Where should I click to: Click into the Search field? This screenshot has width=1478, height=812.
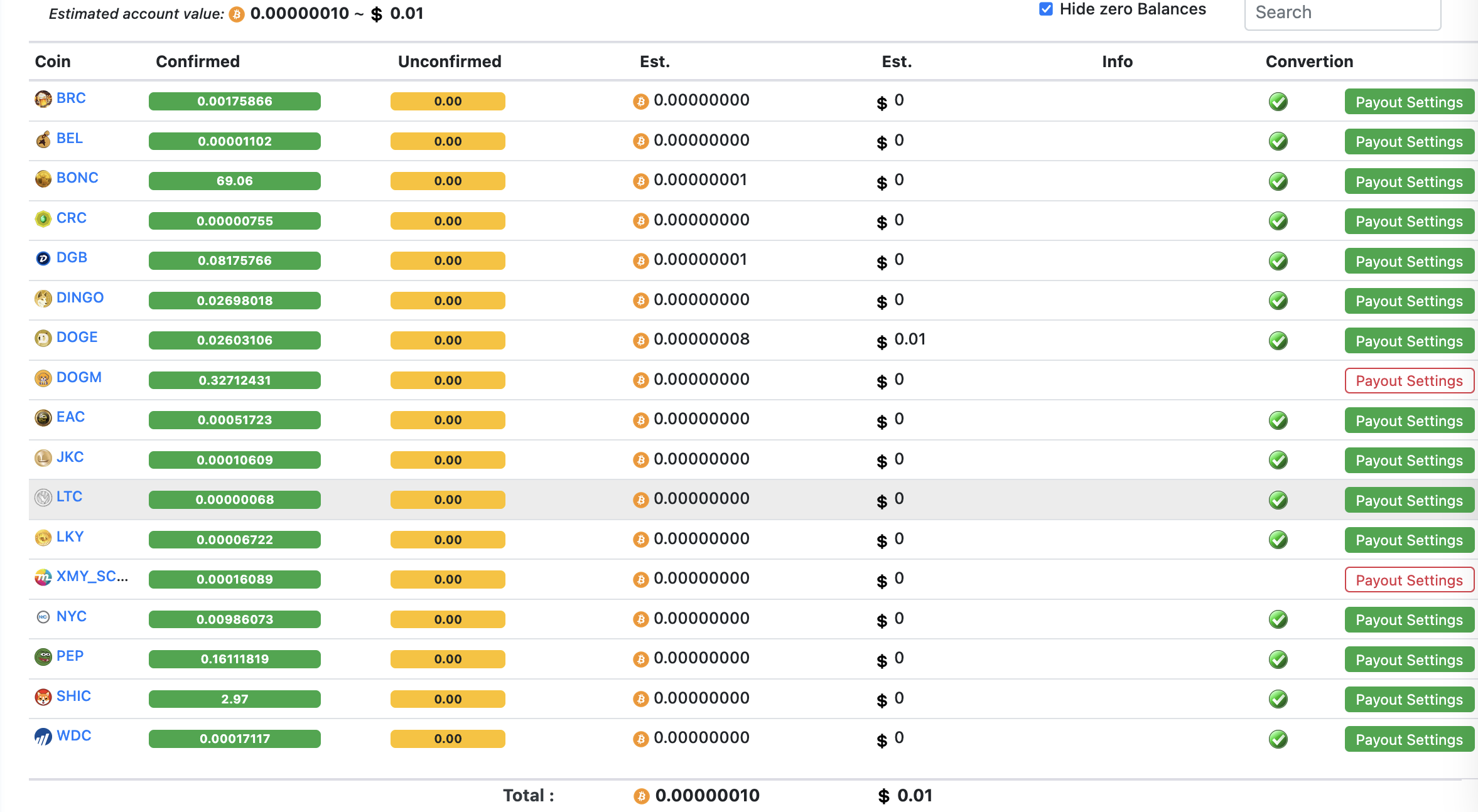click(1342, 13)
